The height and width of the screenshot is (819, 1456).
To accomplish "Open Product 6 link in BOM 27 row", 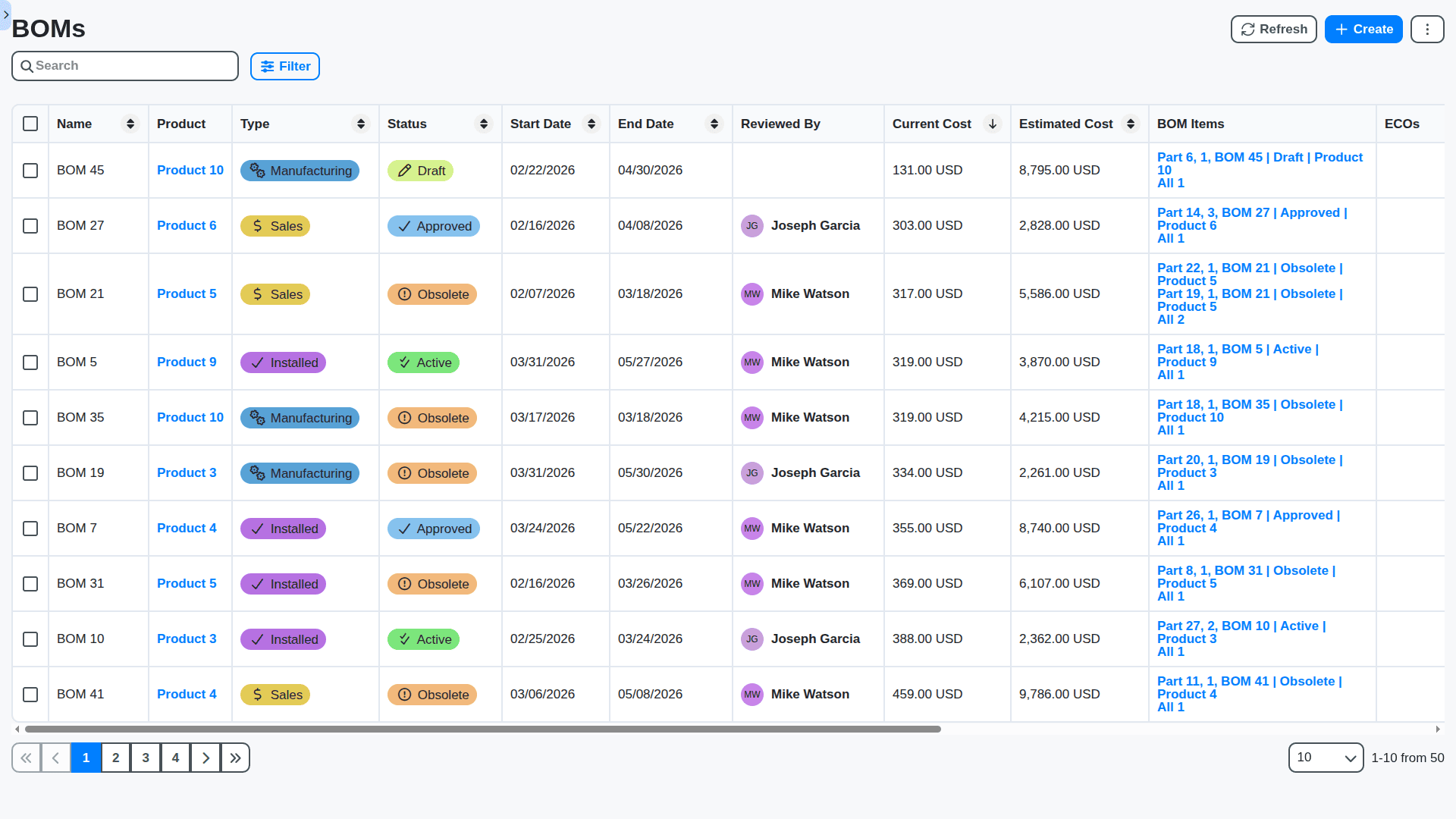I will [x=187, y=225].
